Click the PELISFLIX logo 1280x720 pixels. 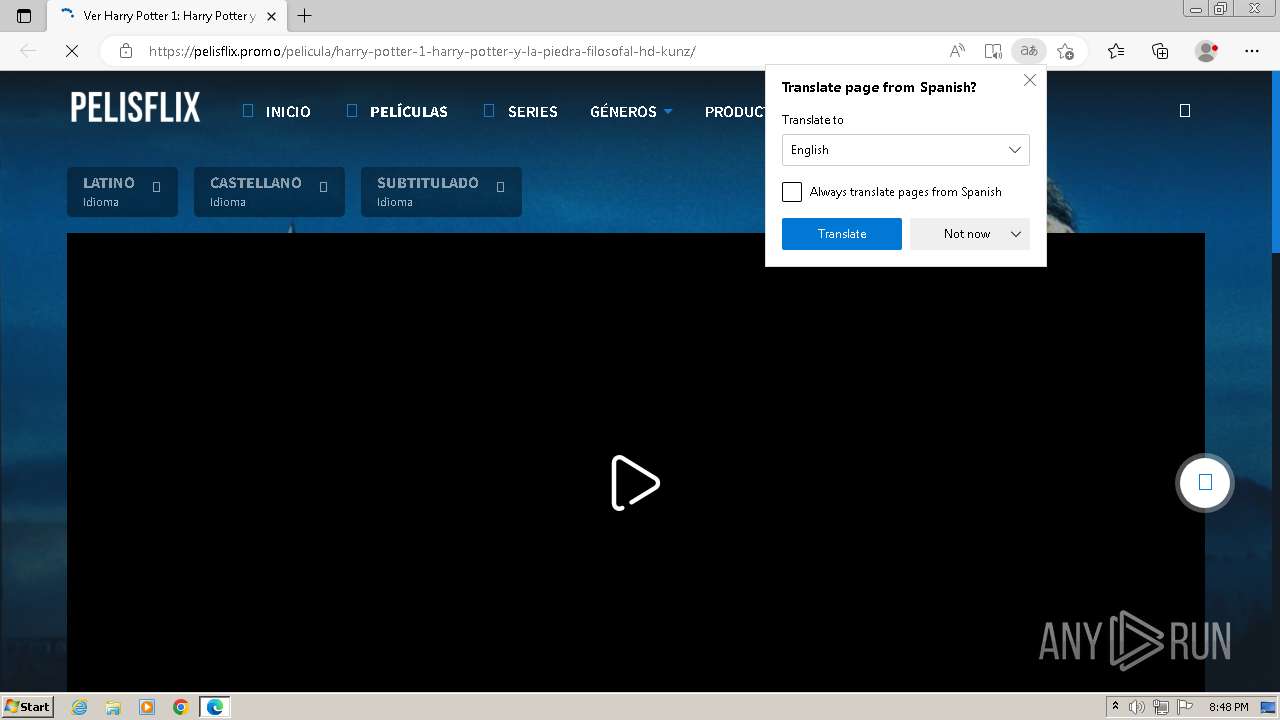pos(135,107)
